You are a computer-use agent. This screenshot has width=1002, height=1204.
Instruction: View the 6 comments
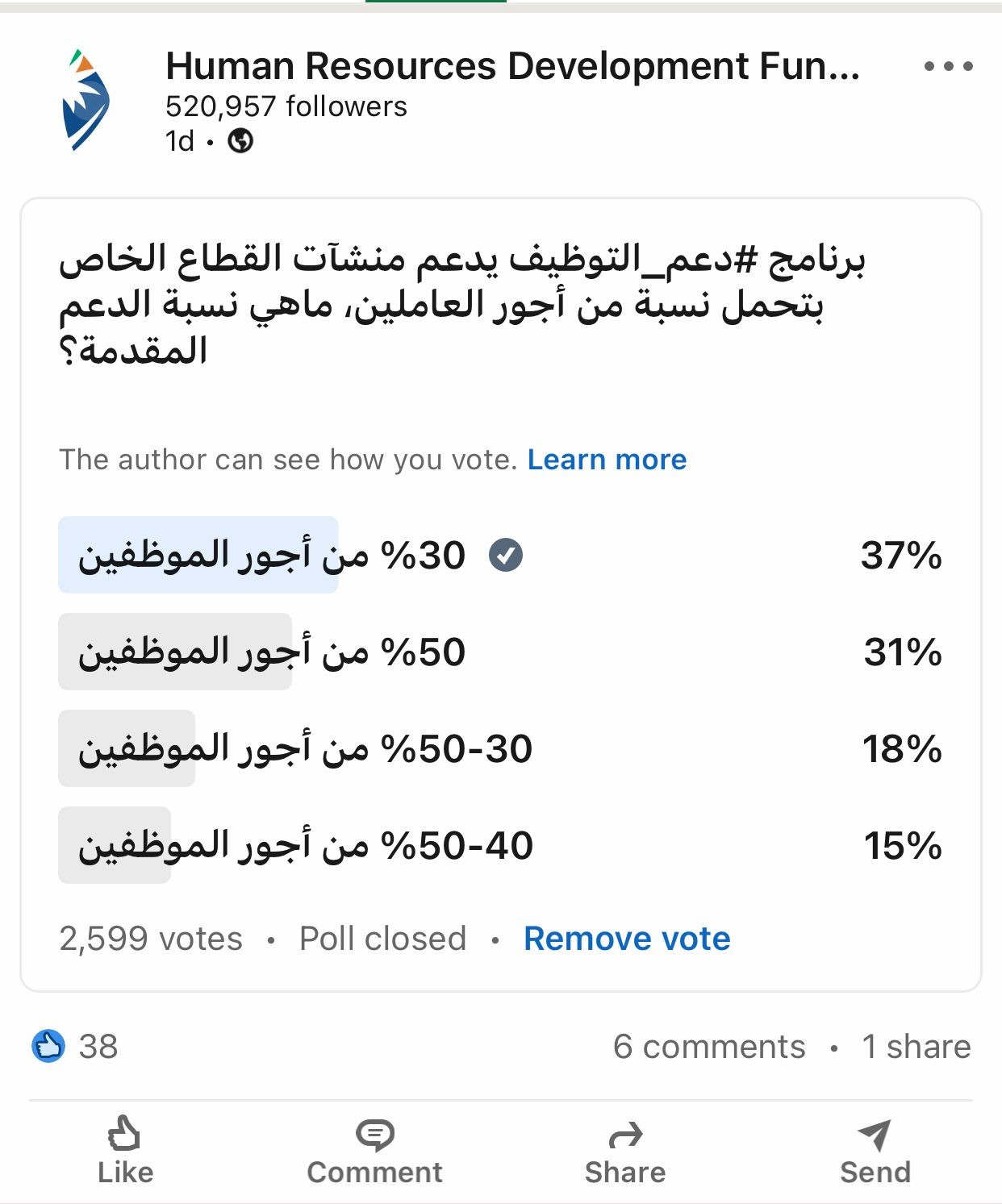709,1047
